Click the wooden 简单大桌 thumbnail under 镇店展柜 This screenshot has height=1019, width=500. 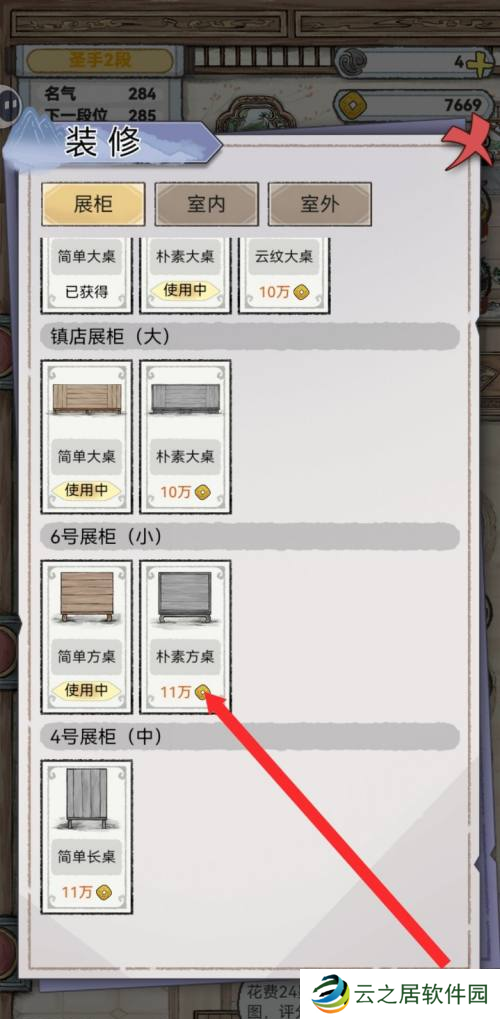[x=86, y=398]
